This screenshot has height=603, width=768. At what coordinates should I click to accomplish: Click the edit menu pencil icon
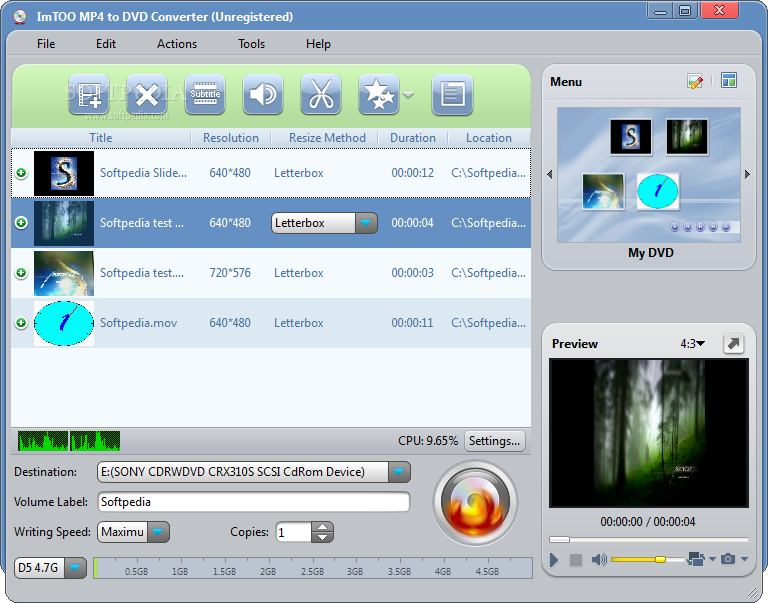695,81
